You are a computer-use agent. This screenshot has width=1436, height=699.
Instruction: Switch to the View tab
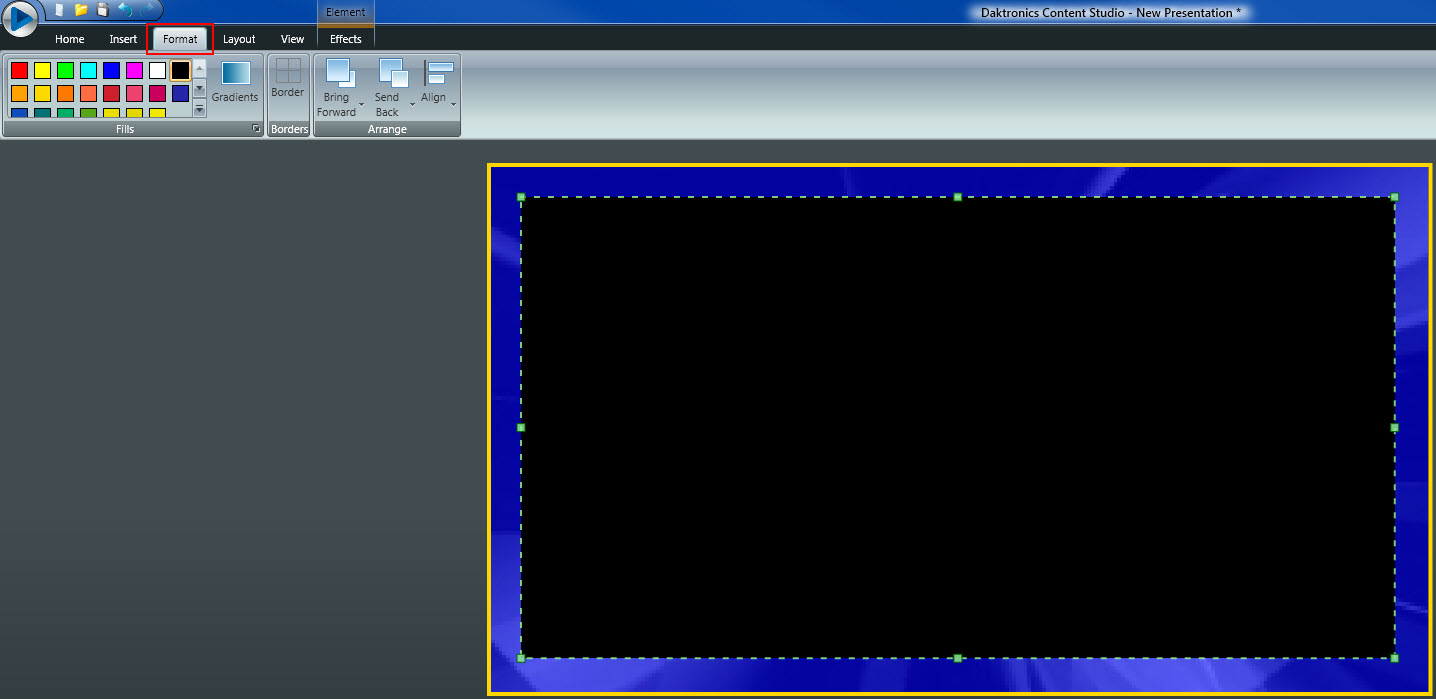pyautogui.click(x=292, y=39)
